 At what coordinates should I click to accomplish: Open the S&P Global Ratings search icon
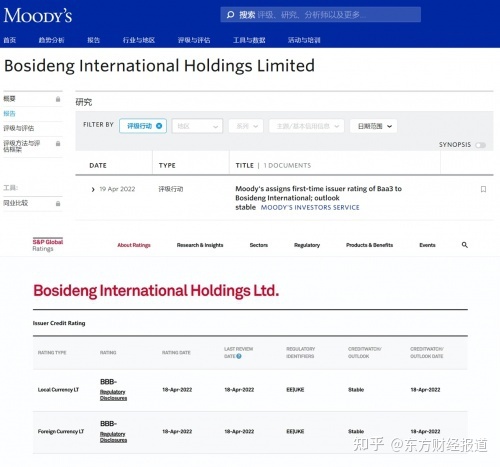click(x=465, y=245)
